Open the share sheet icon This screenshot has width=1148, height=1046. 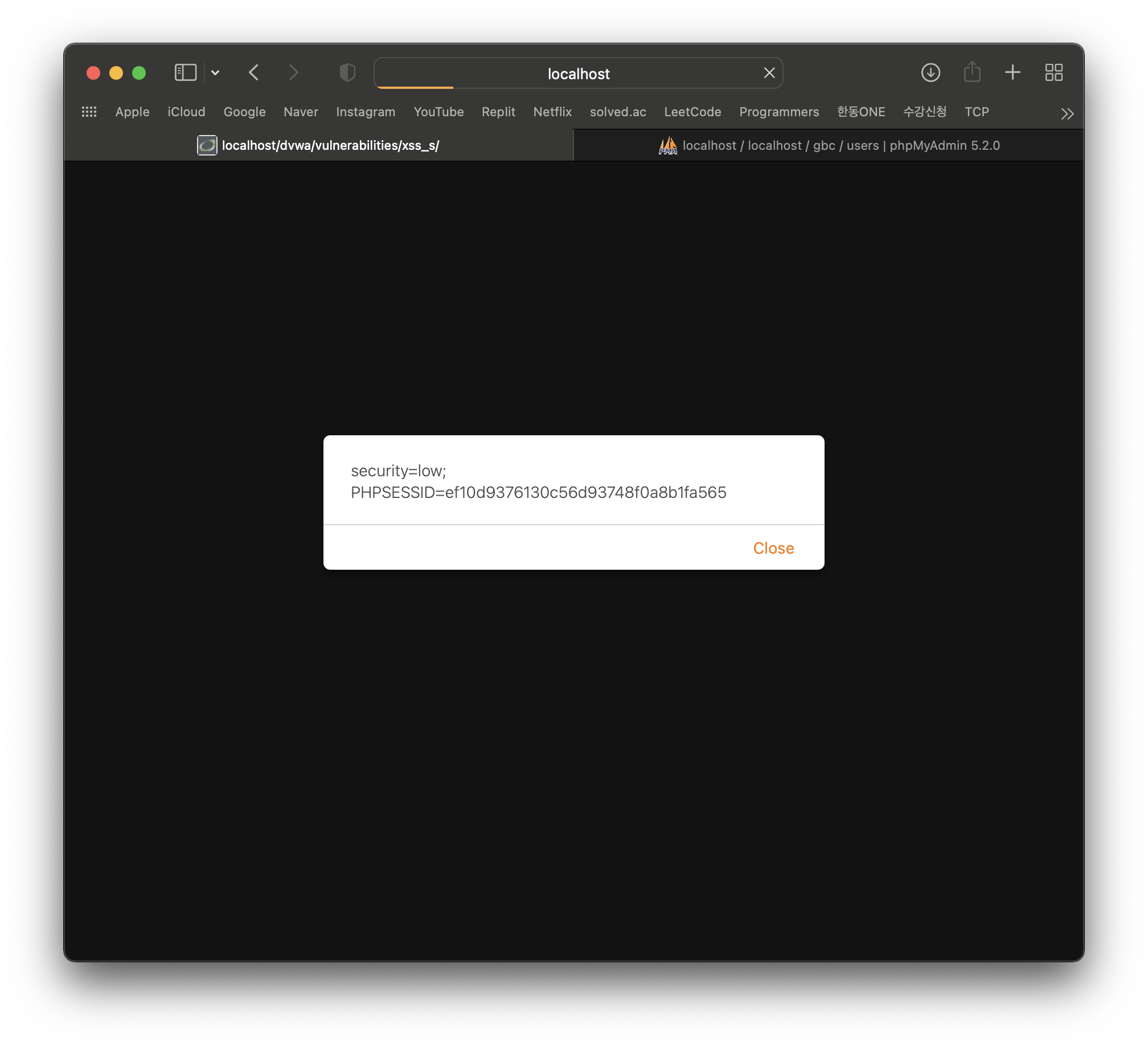click(972, 72)
